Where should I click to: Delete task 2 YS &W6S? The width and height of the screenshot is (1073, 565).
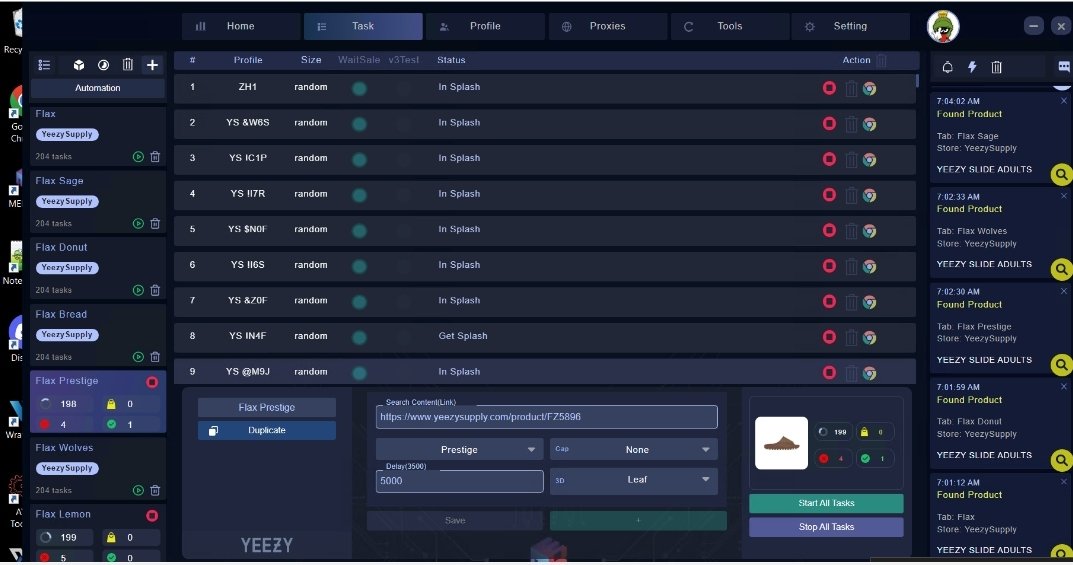[x=851, y=124]
